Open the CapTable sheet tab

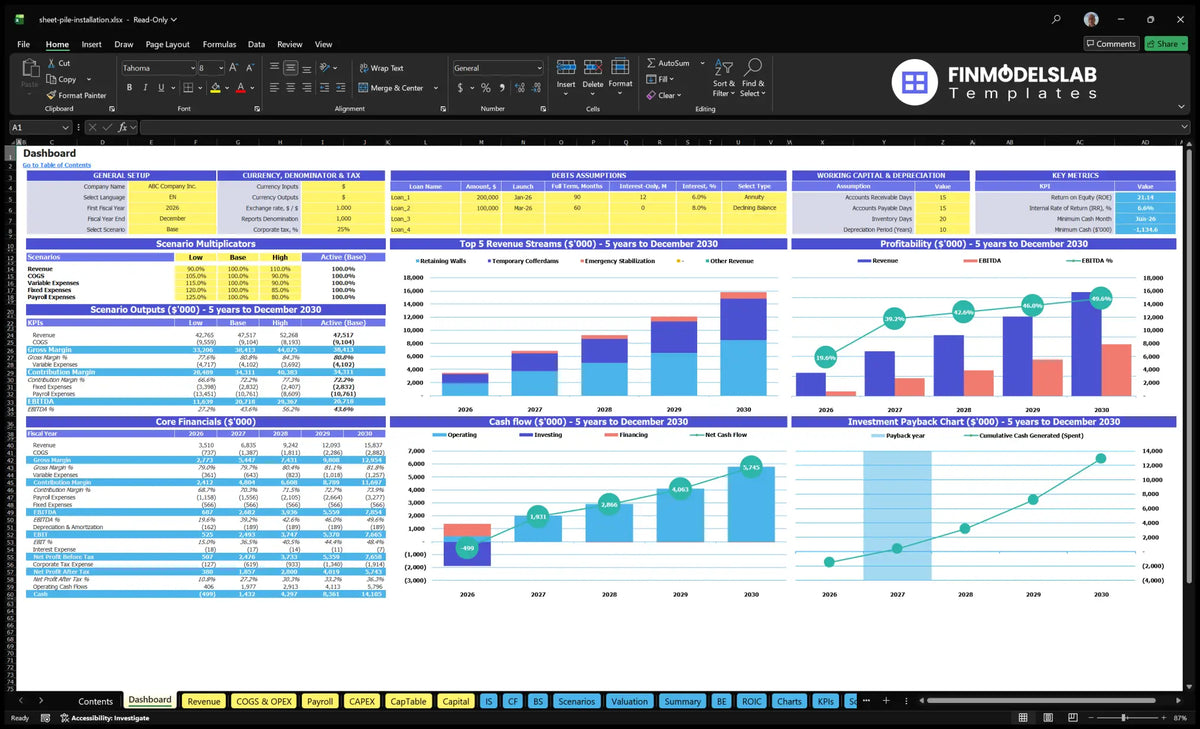408,701
